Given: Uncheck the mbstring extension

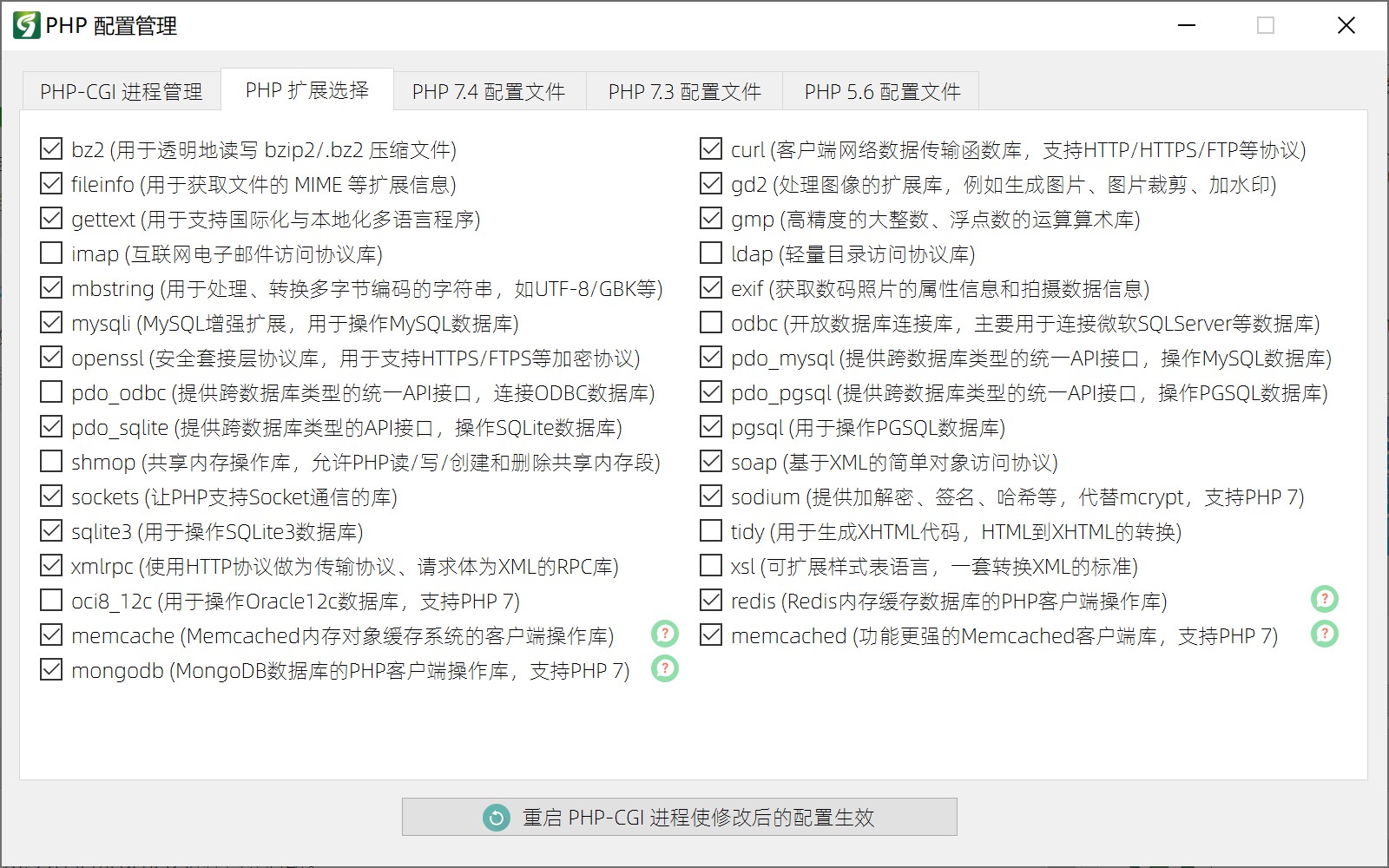Looking at the screenshot, I should click(x=51, y=288).
